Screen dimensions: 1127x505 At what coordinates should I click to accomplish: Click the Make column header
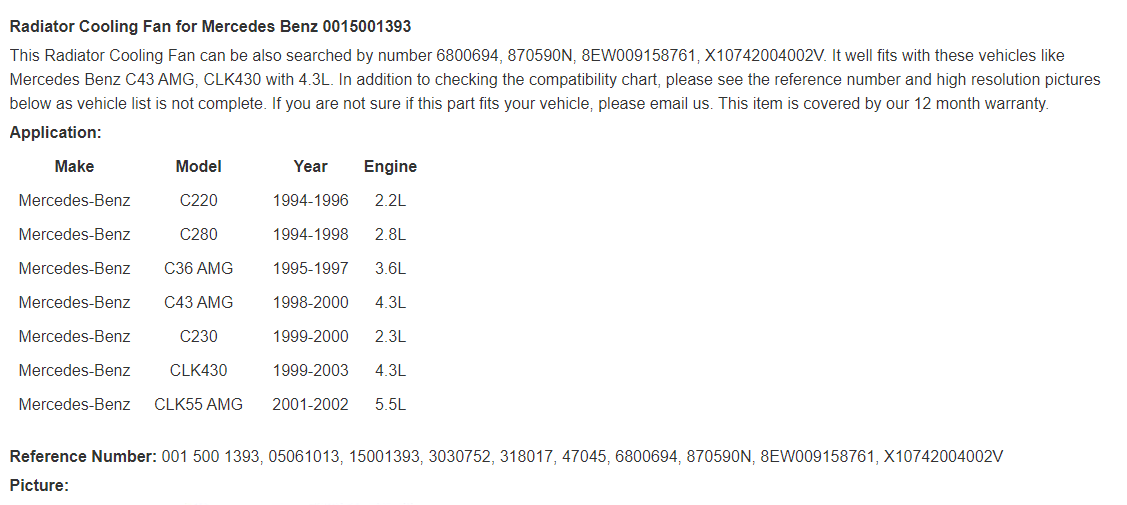point(74,167)
